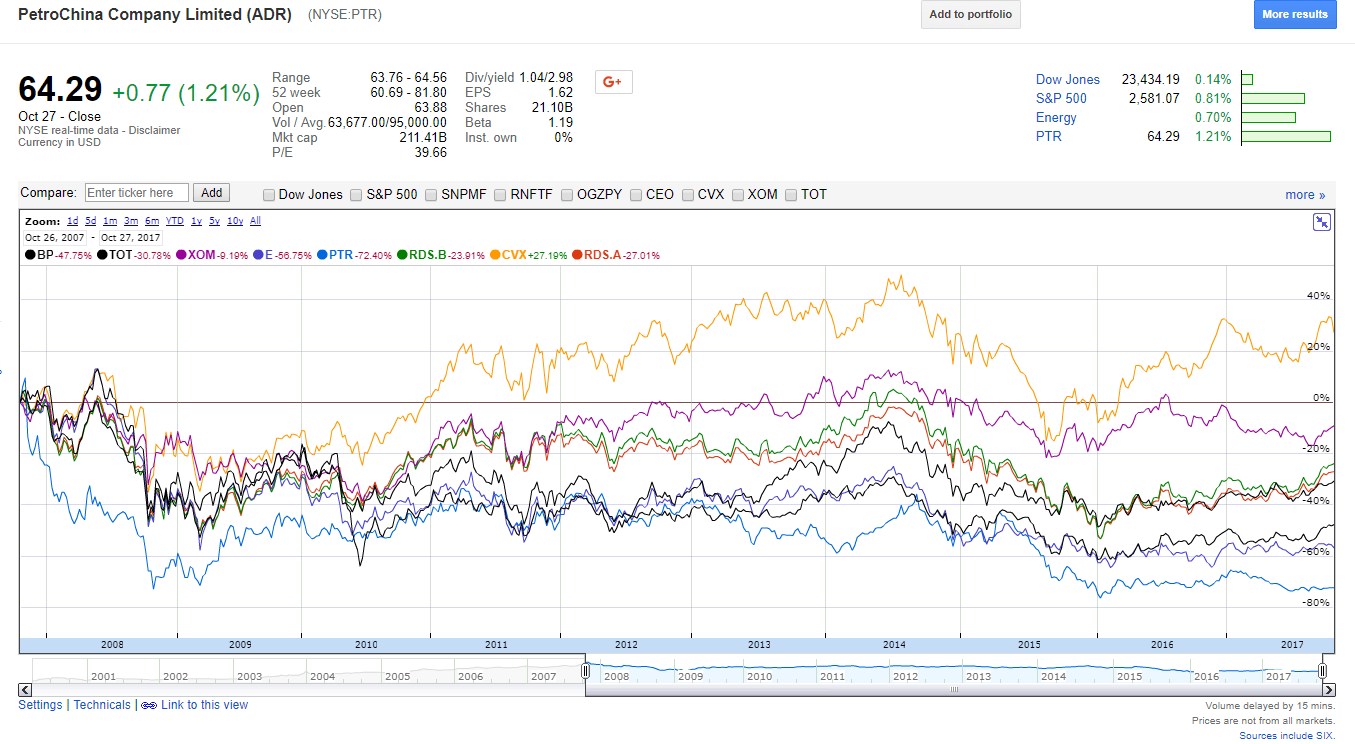Select the 6m zoom range

(x=152, y=221)
